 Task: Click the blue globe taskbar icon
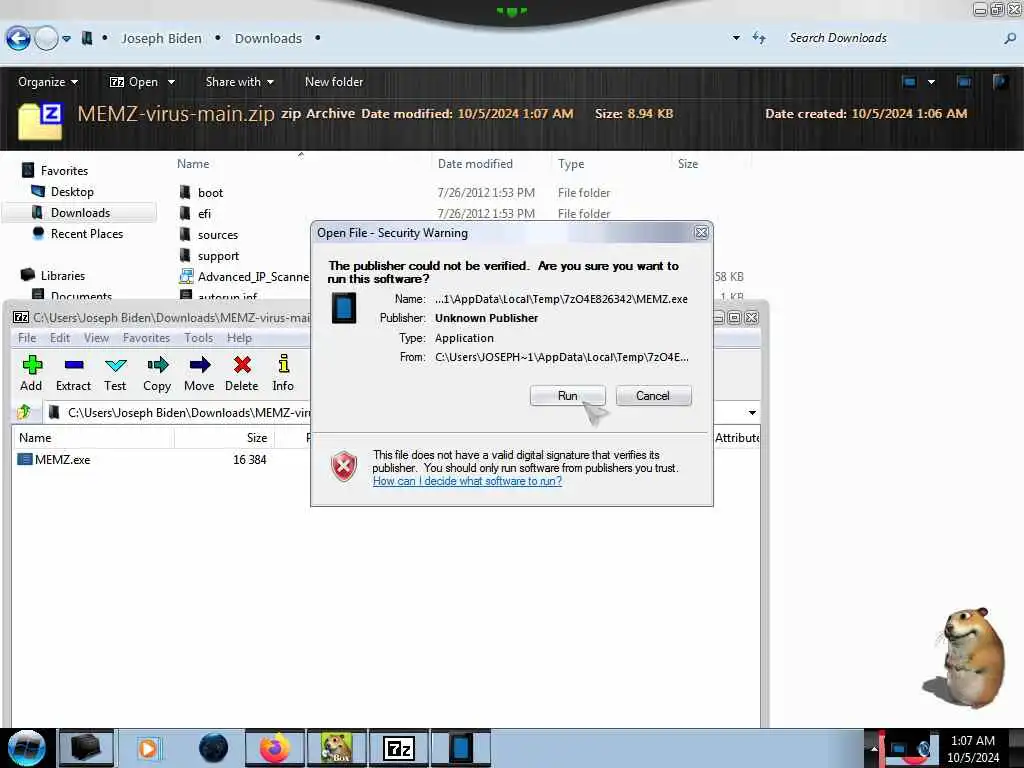[213, 748]
